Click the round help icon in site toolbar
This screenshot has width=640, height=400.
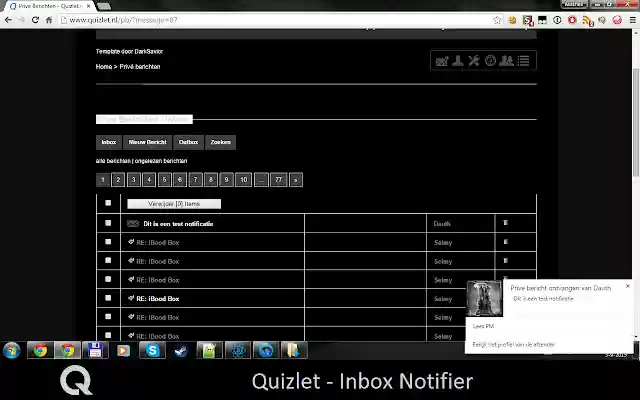click(x=490, y=61)
